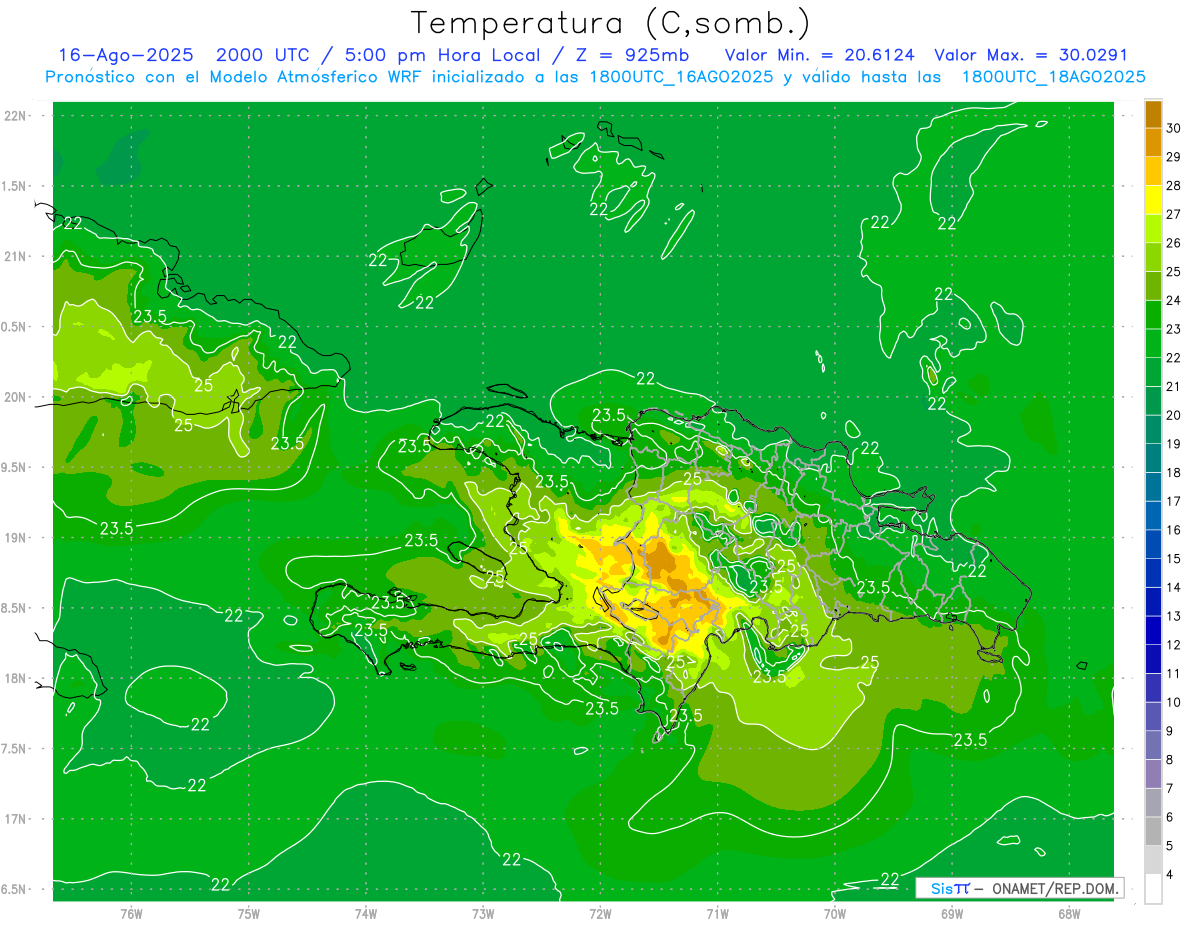Click 'Valor Max. = 30.0291'
The height and width of the screenshot is (927, 1200).
[1031, 55]
